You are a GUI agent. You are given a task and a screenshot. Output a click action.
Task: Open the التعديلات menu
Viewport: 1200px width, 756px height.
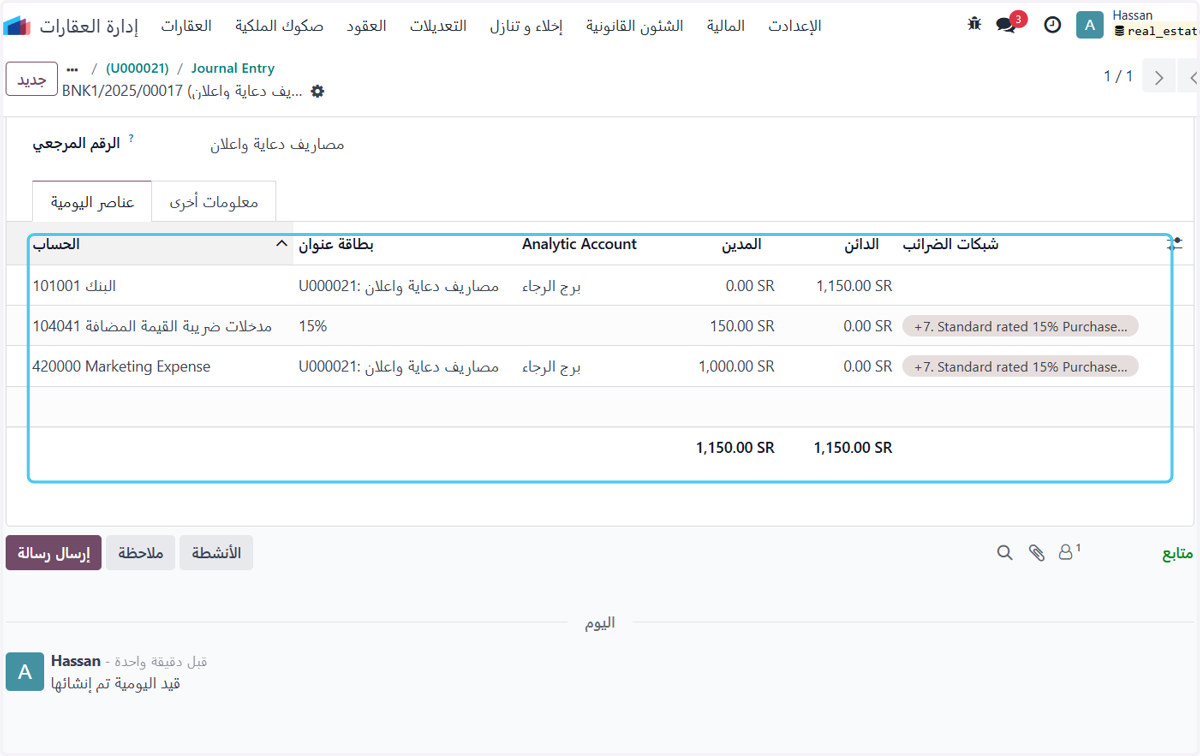coord(438,26)
